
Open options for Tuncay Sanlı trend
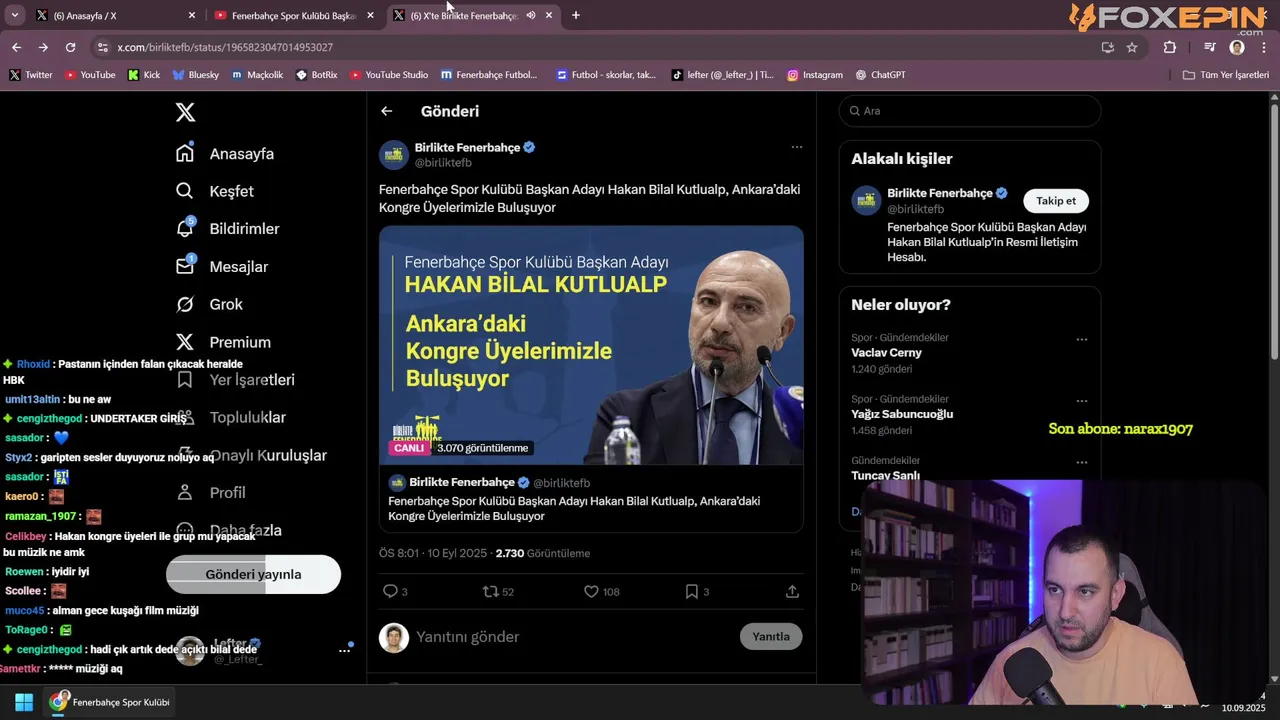[1081, 462]
